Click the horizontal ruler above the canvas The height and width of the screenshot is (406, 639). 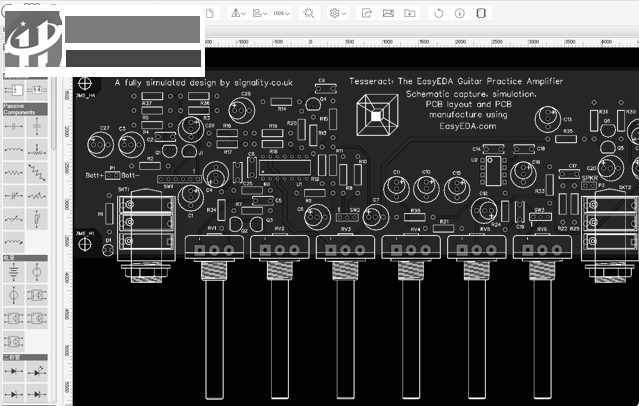click(420, 42)
